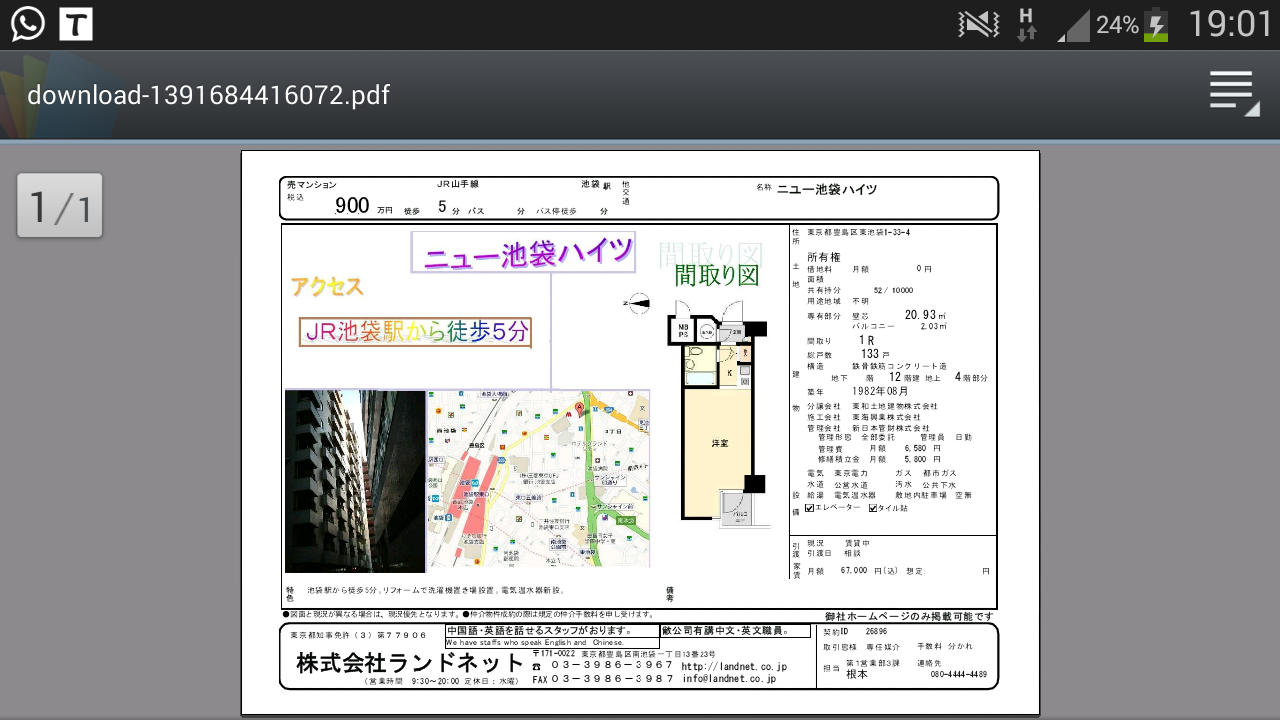Tap the 契約ID 26896 entry
The height and width of the screenshot is (720, 1280).
[855, 632]
